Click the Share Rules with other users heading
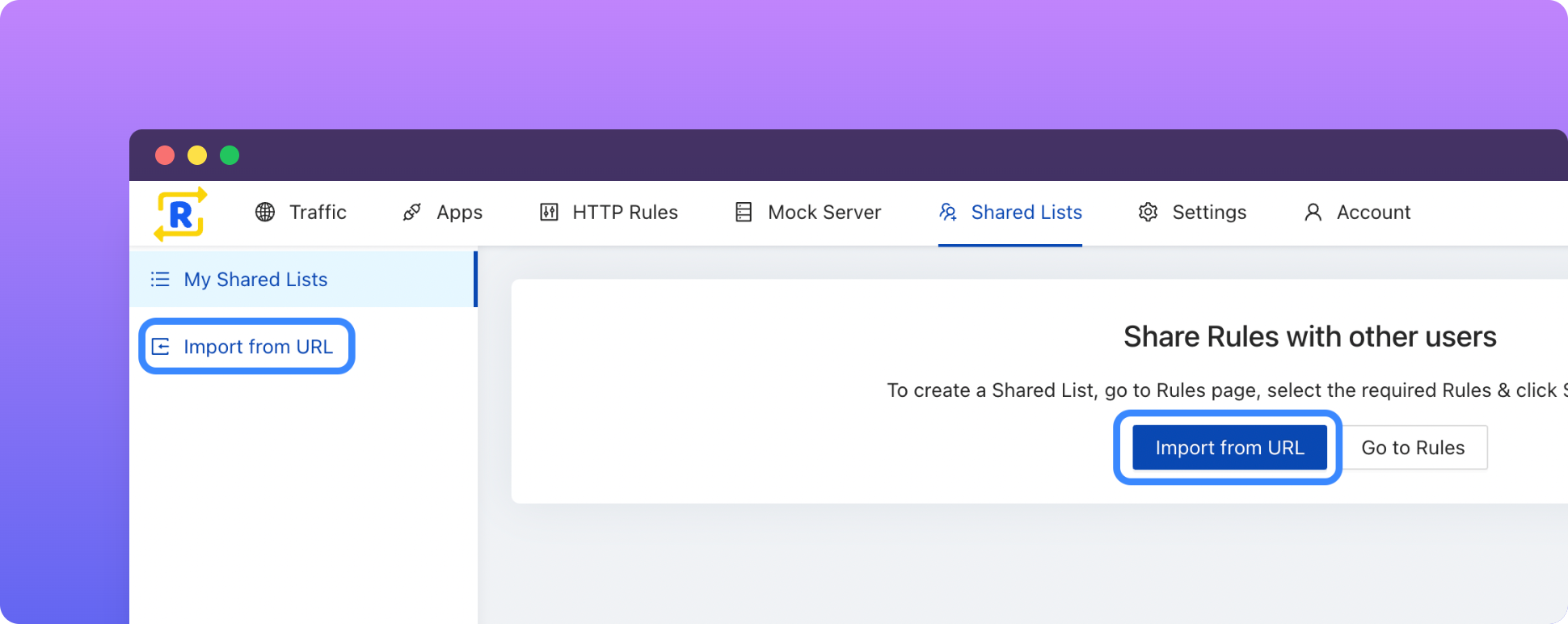 pos(1309,336)
